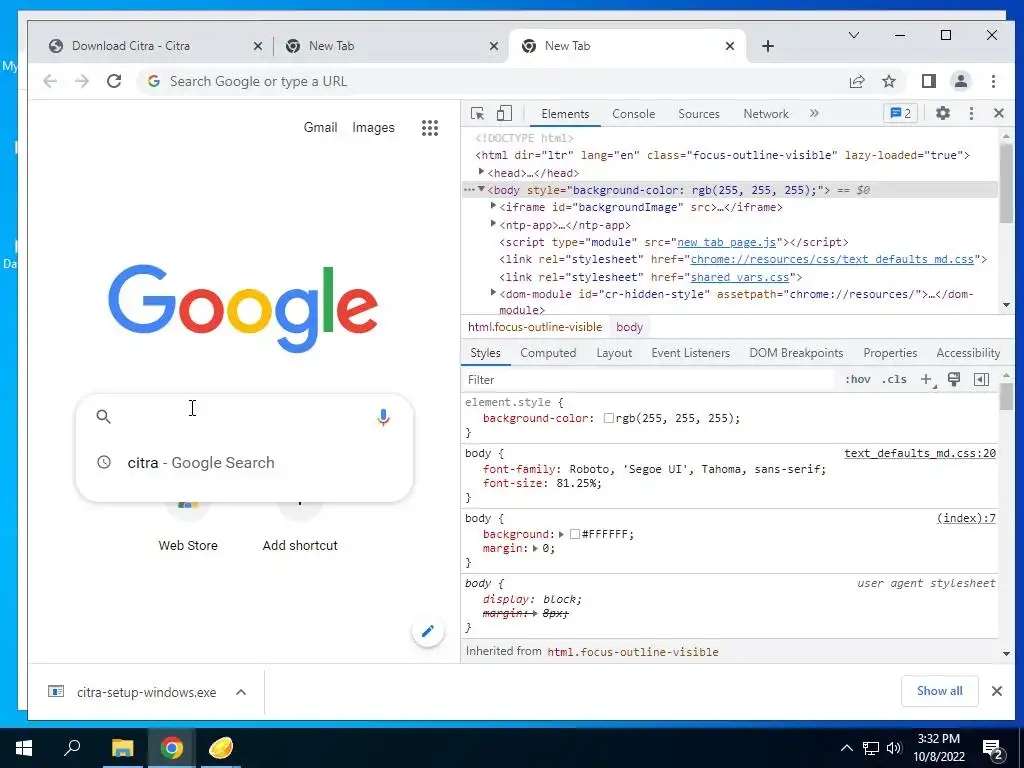The height and width of the screenshot is (768, 1024).
Task: Open the Properties tab
Action: pos(890,353)
